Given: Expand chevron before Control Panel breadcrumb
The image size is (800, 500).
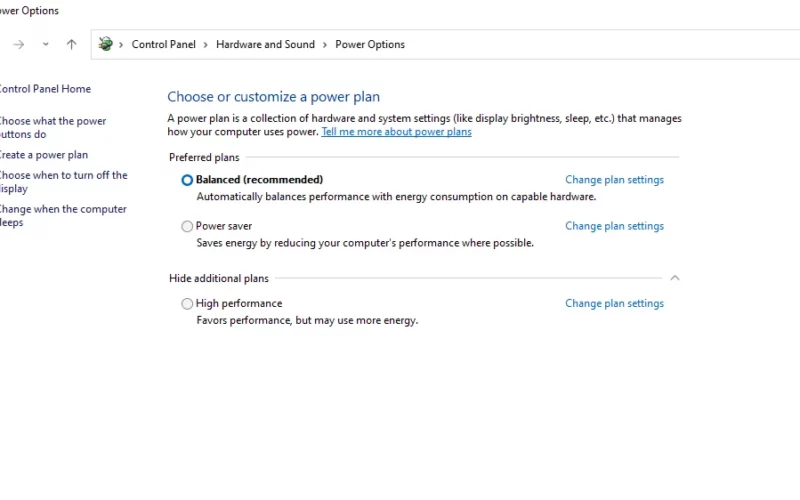Looking at the screenshot, I should pos(121,45).
